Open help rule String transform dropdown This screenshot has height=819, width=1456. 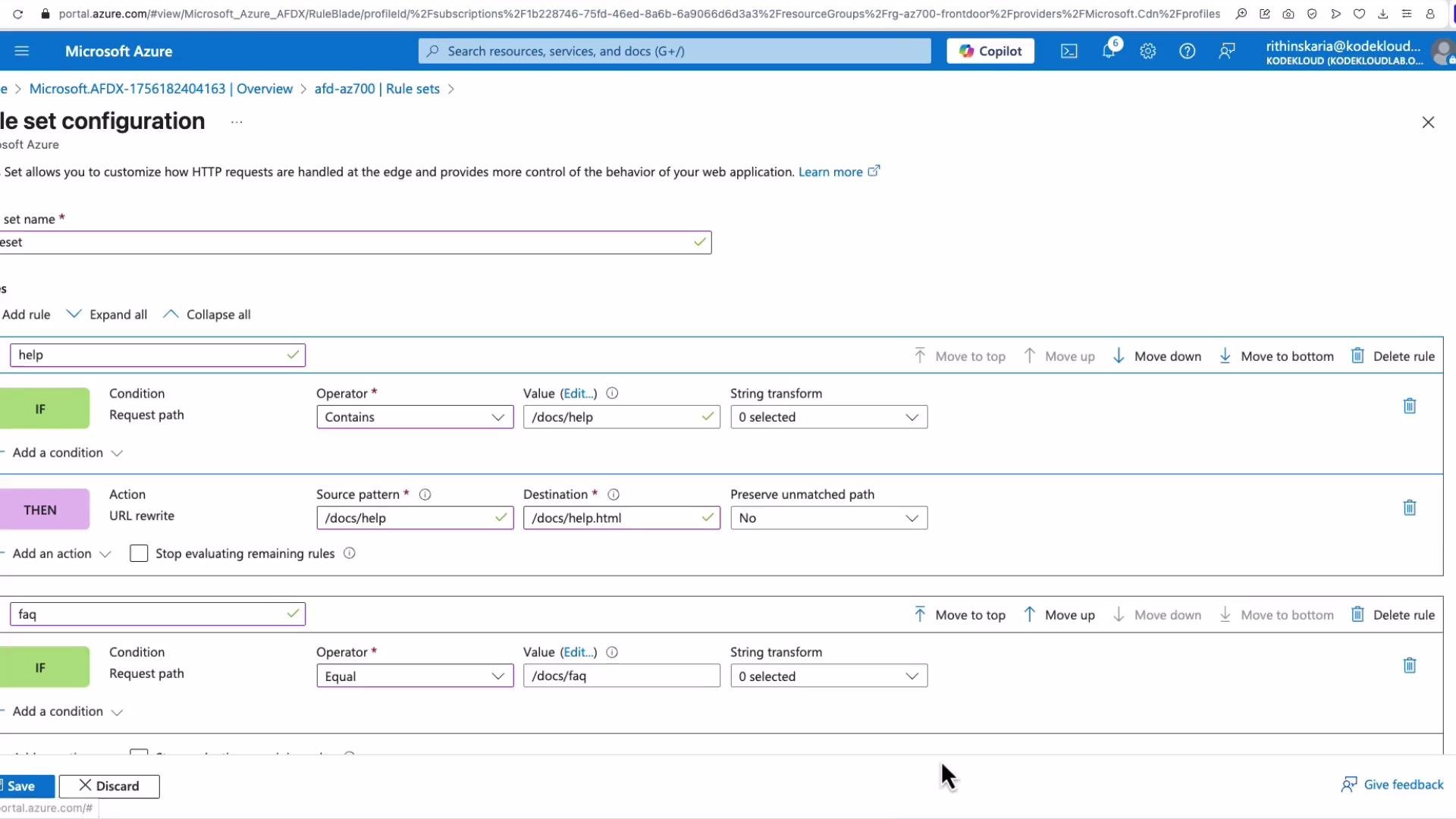pos(829,417)
